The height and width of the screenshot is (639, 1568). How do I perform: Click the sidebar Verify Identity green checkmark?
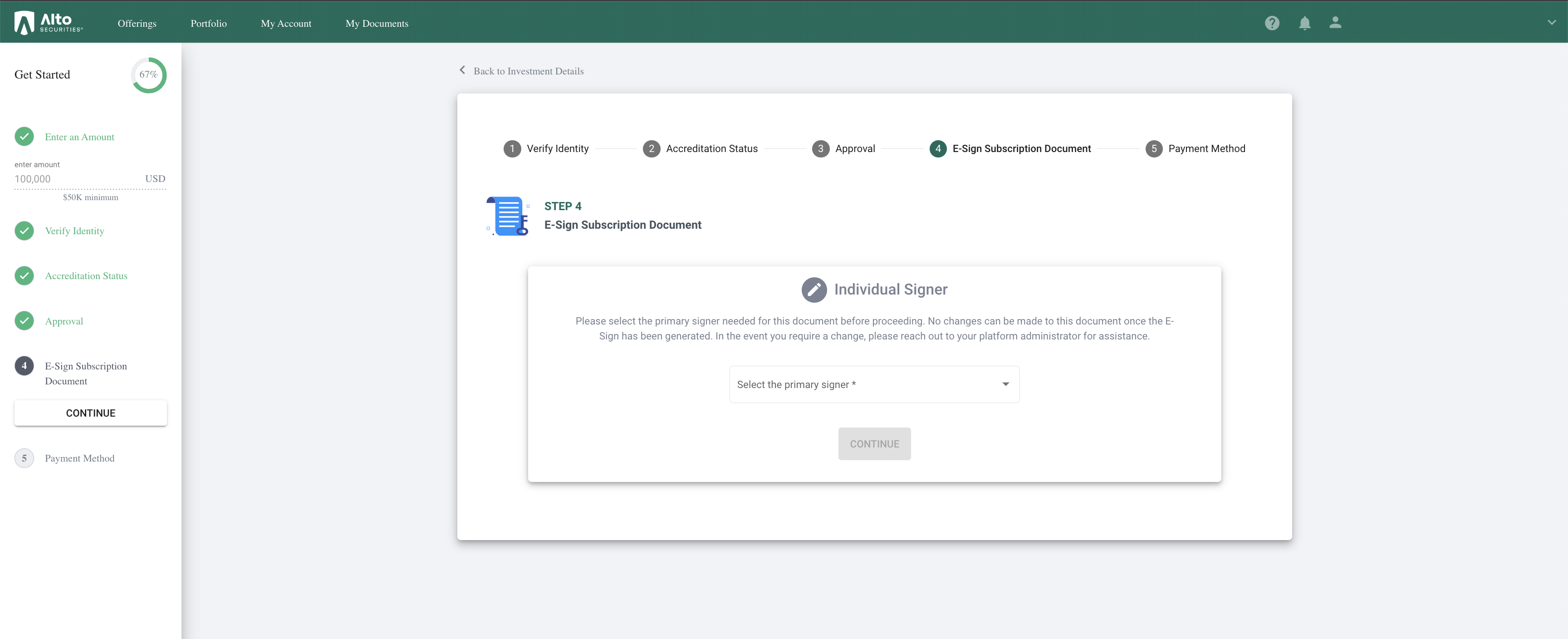click(x=24, y=231)
